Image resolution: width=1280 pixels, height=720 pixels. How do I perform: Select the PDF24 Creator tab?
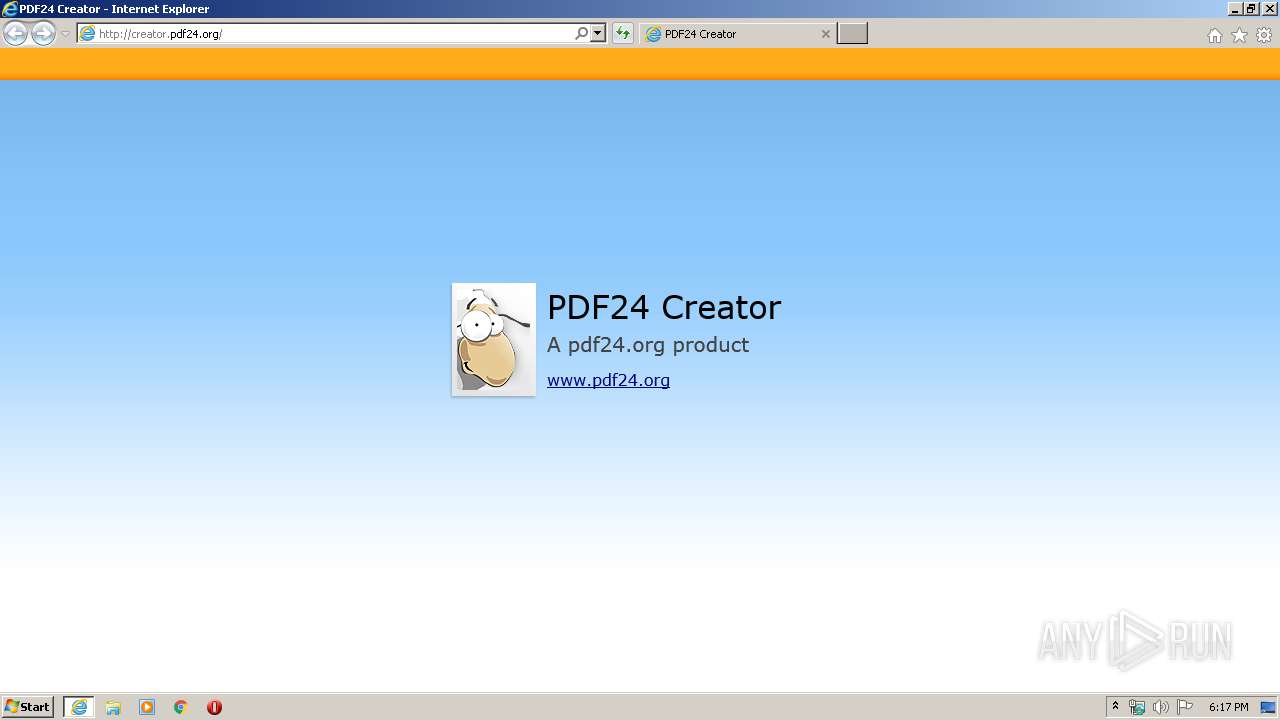pyautogui.click(x=738, y=34)
